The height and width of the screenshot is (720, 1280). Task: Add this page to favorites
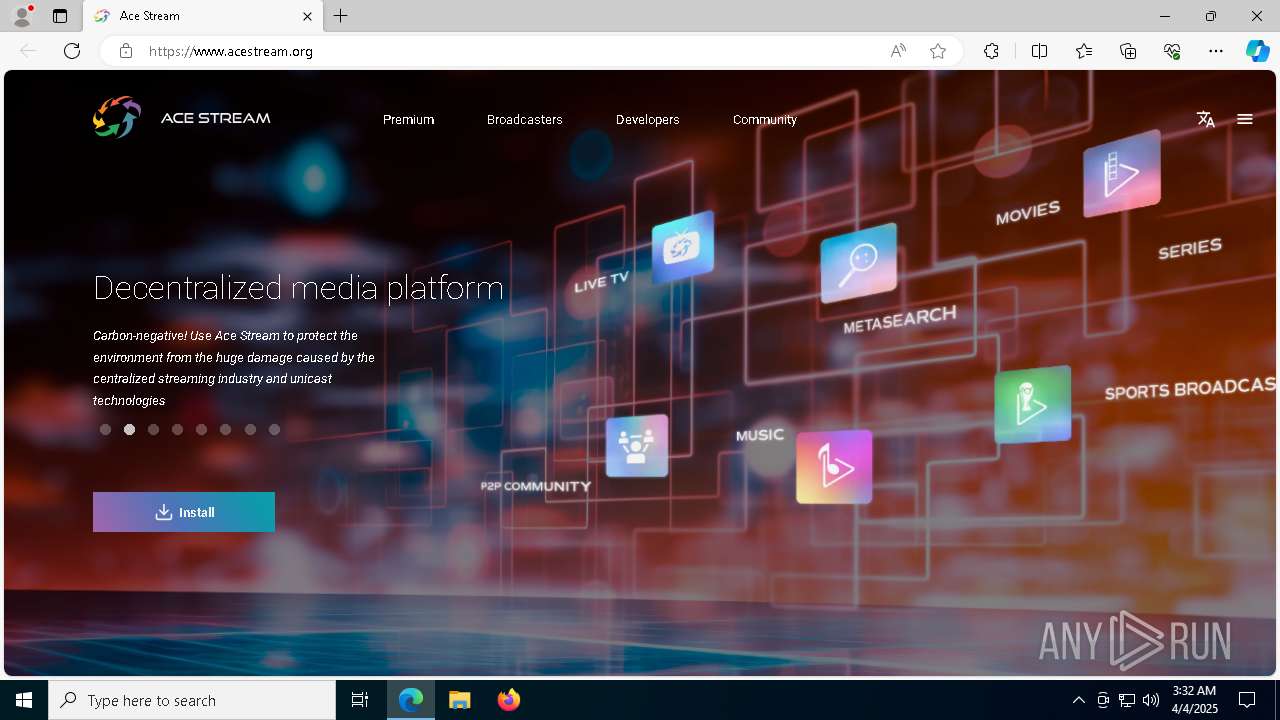coord(938,51)
